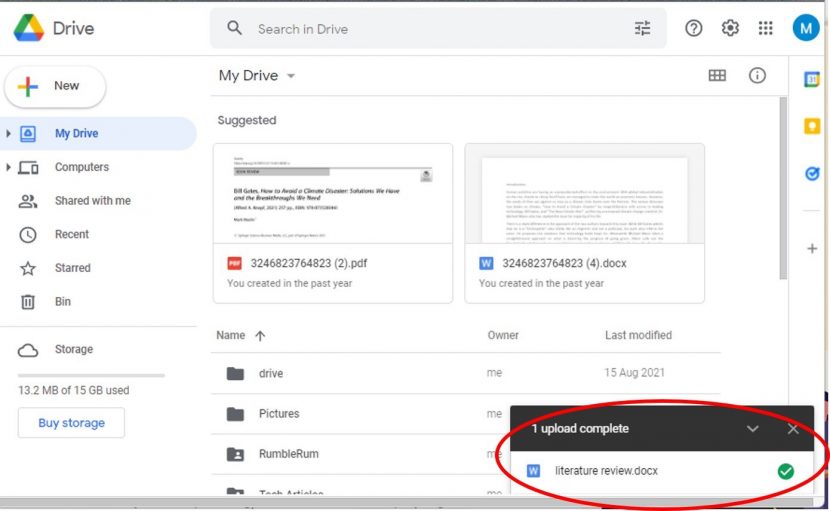The image size is (830, 511).
Task: Click the PDF icon of 3246823764823 (2).pdf
Action: (x=234, y=263)
